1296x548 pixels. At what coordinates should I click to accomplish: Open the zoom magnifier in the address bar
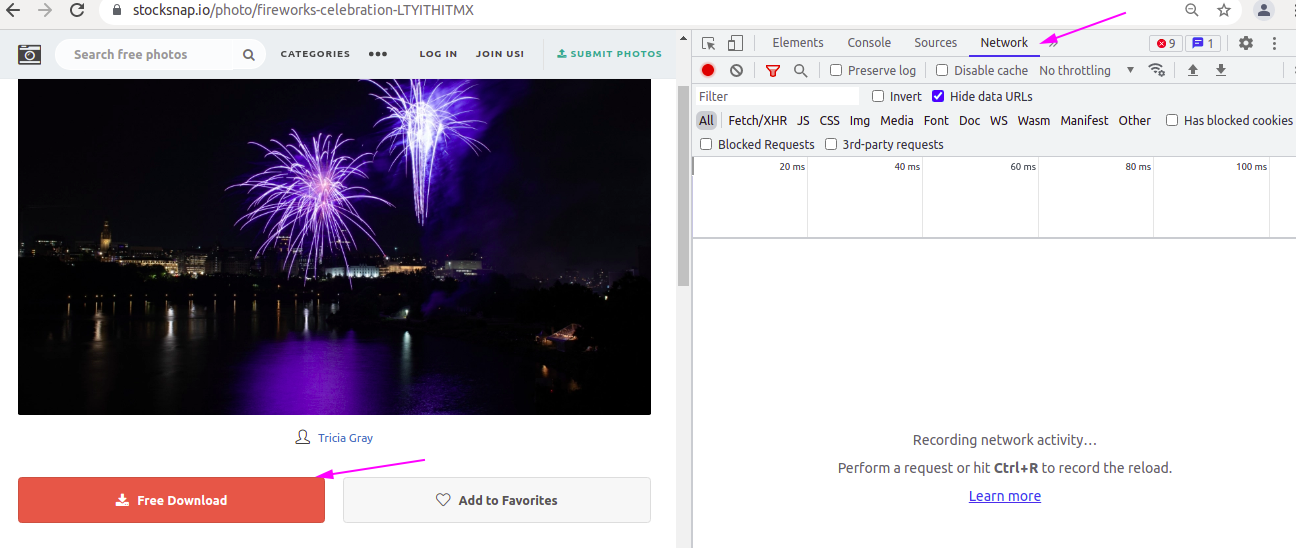coord(1192,10)
